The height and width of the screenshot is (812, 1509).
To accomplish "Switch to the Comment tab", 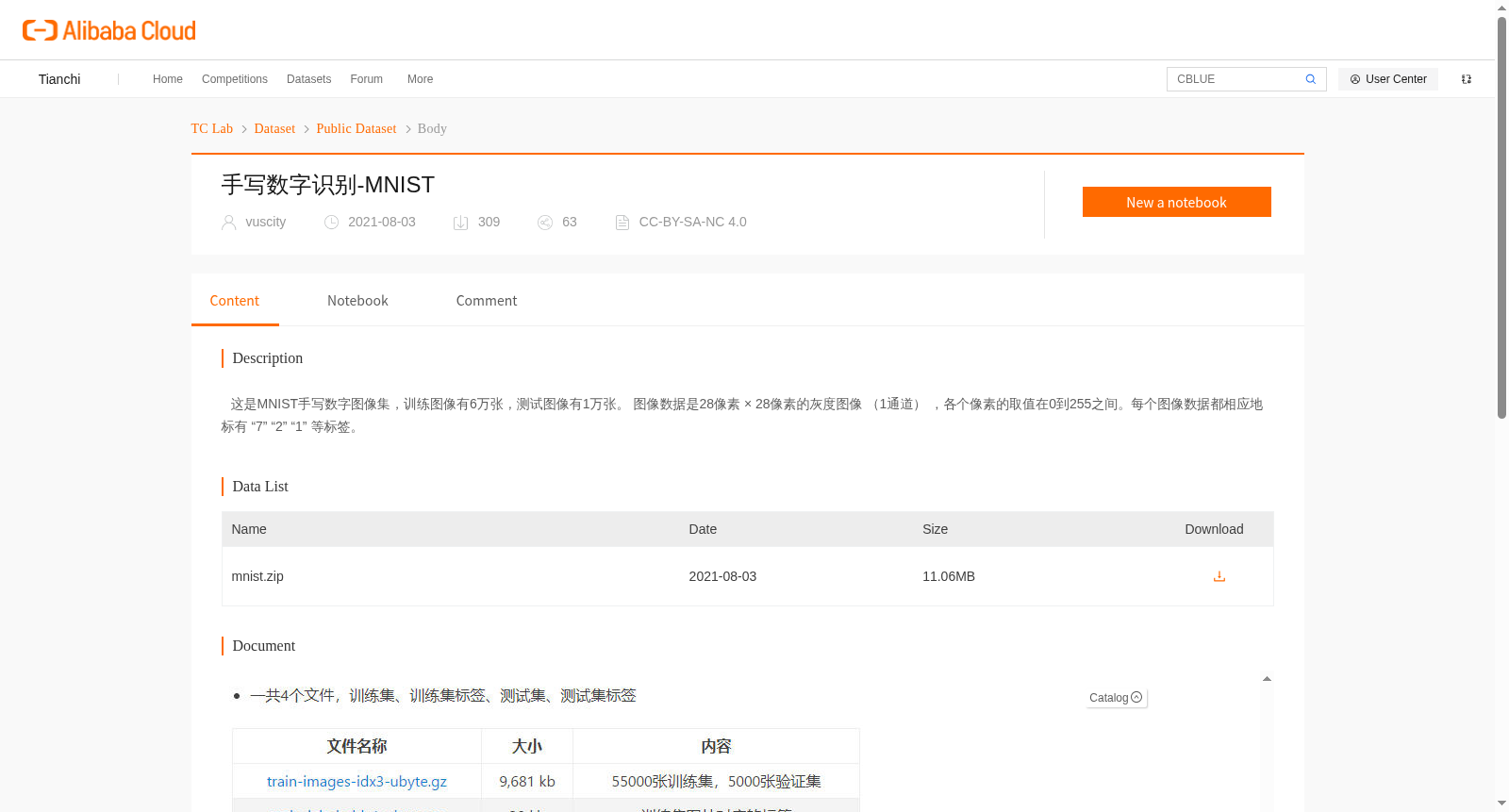I will pos(487,301).
